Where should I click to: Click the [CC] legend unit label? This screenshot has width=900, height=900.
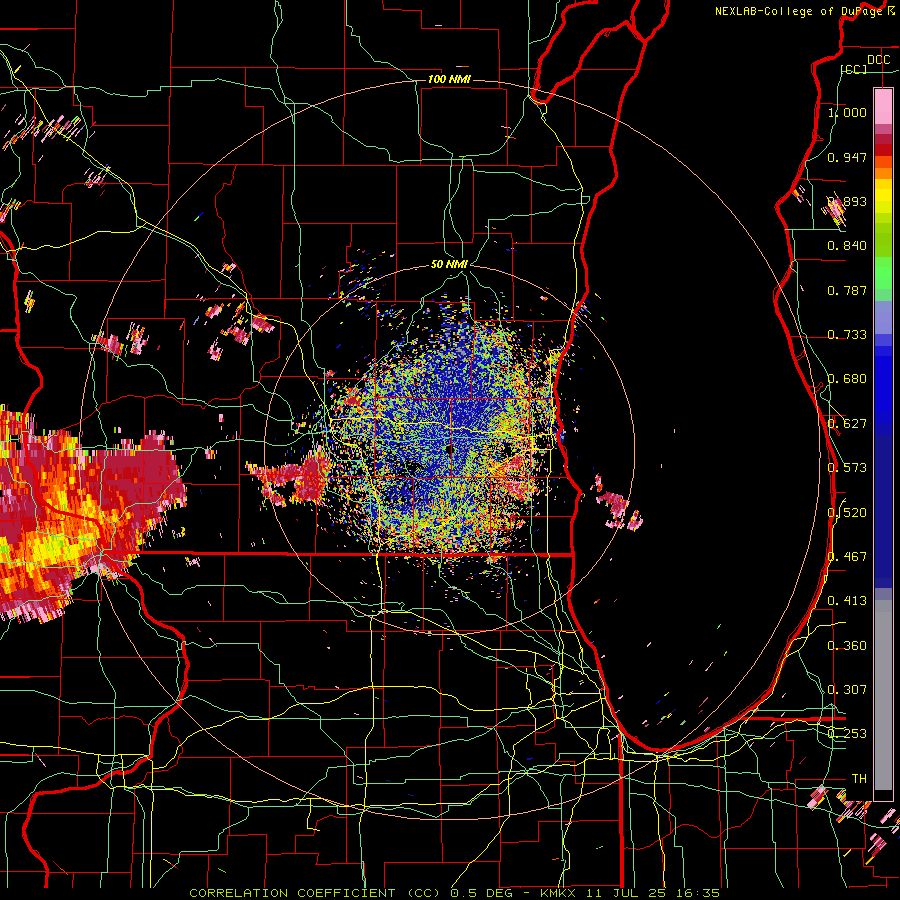pos(854,69)
